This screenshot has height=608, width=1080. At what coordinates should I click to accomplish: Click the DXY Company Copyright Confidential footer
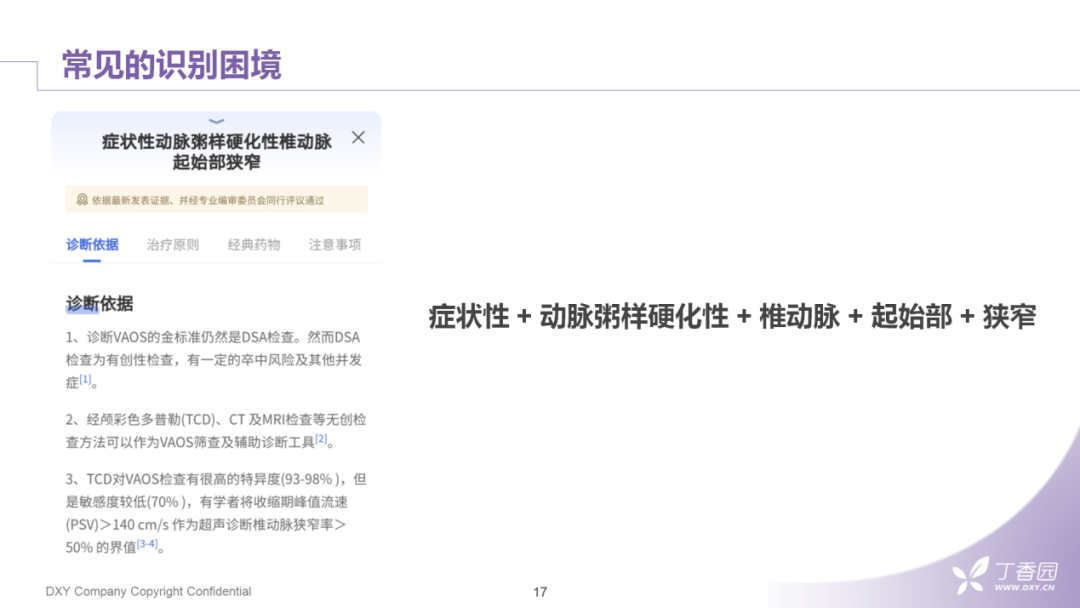pos(148,591)
